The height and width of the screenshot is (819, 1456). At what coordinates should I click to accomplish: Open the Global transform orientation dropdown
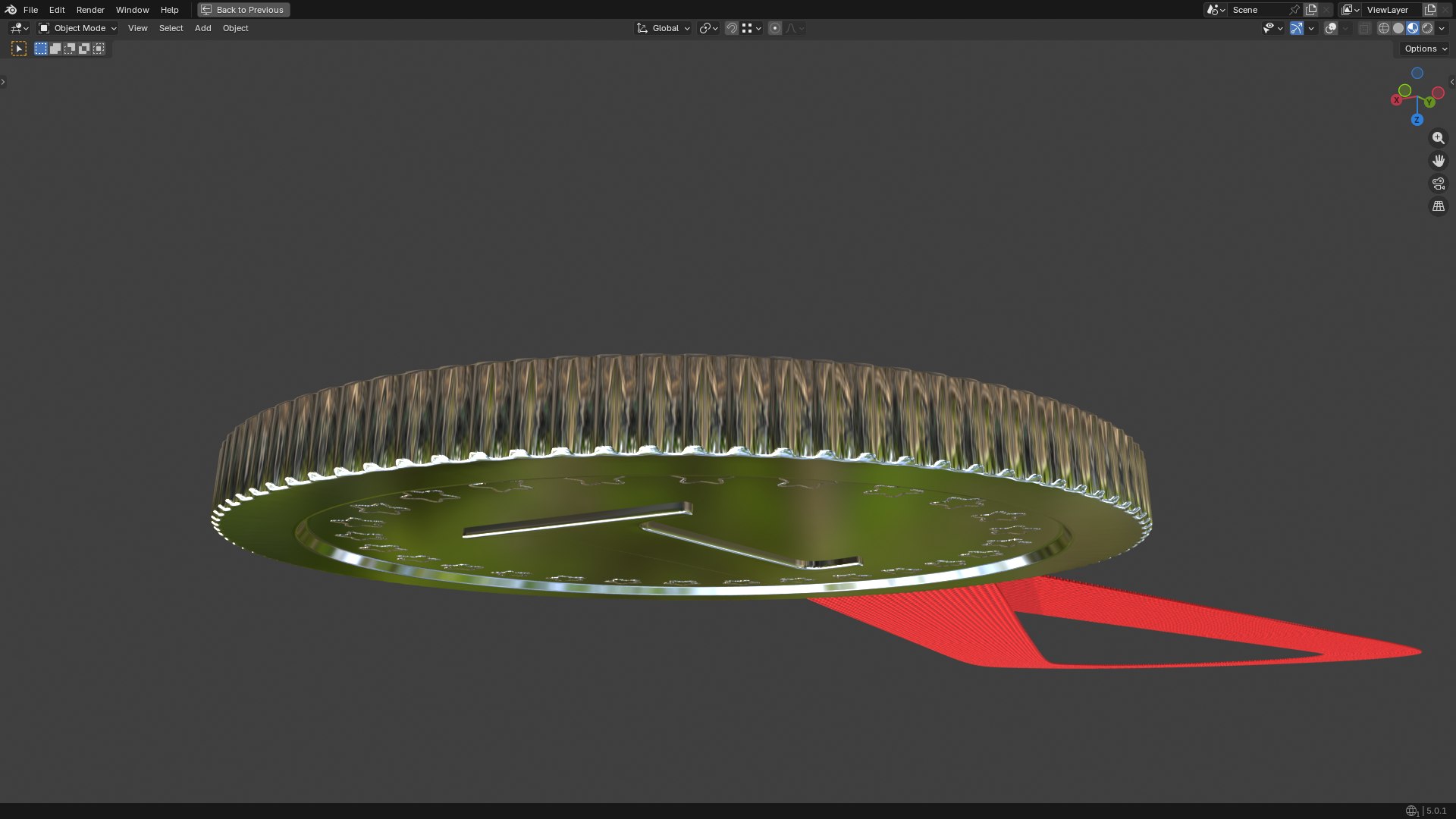click(664, 28)
